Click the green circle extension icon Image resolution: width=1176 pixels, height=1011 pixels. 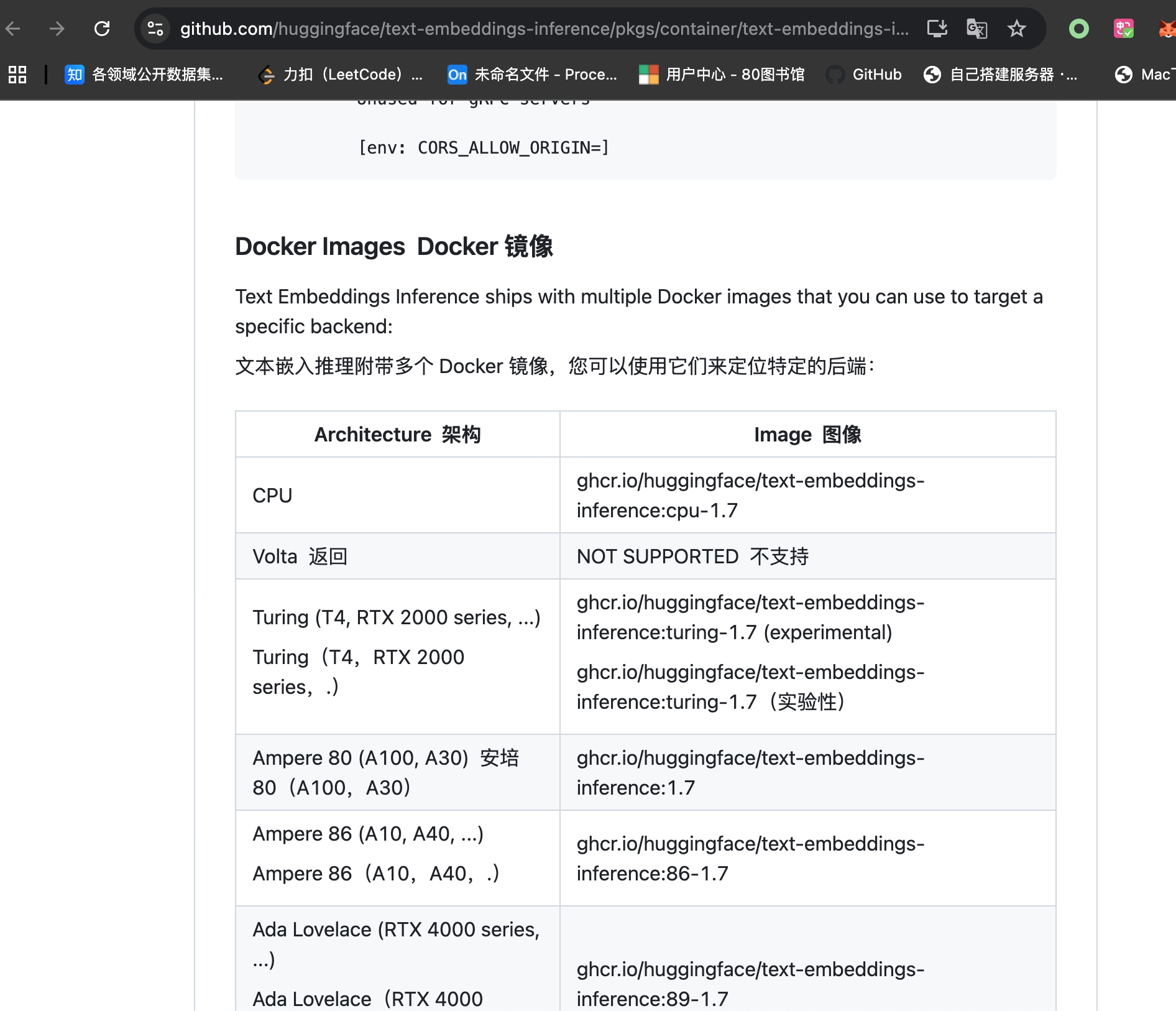pyautogui.click(x=1078, y=28)
